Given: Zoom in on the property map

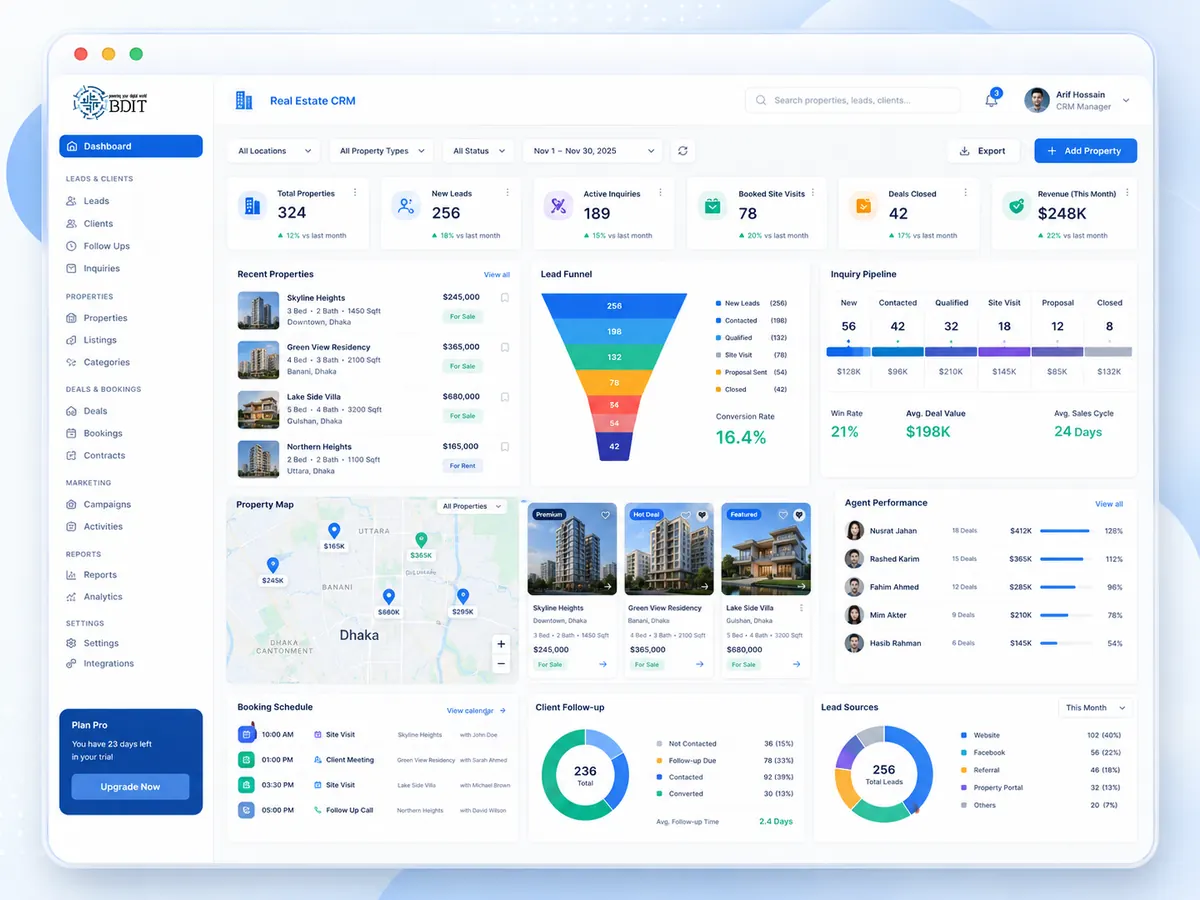Looking at the screenshot, I should pyautogui.click(x=501, y=644).
